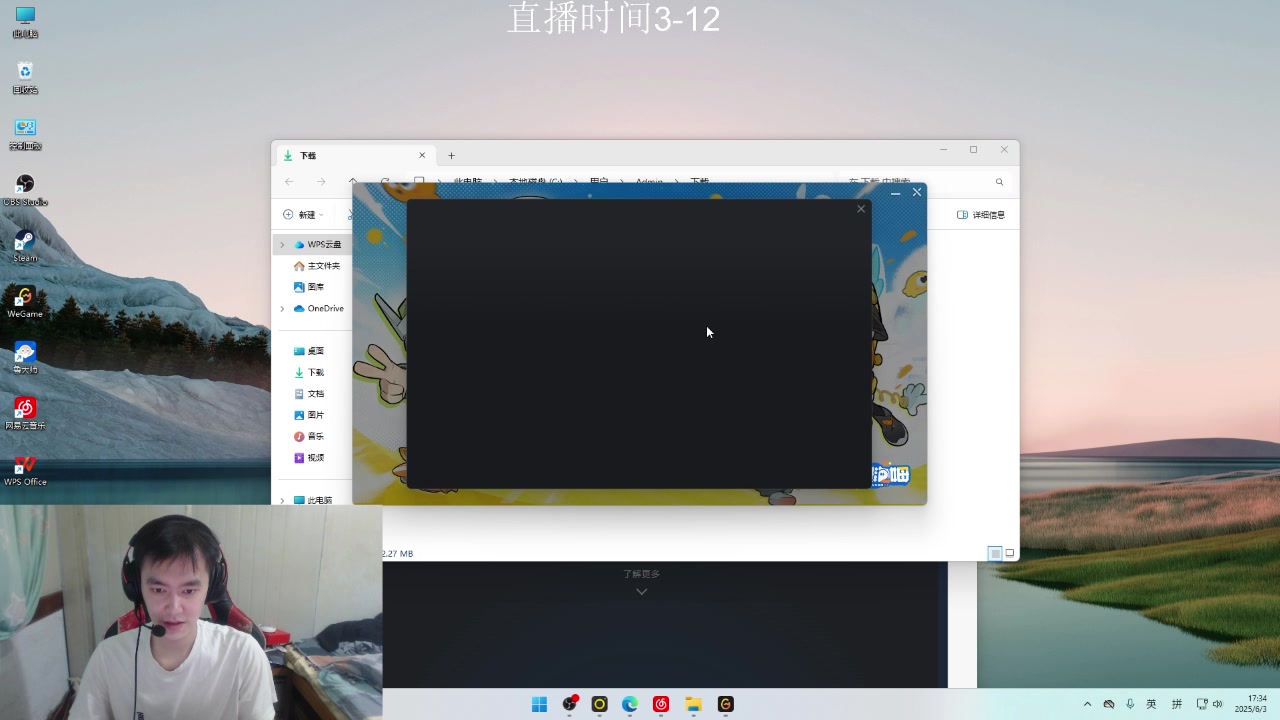Open clock showing 17:34 in taskbar
This screenshot has width=1280, height=720.
[x=1251, y=704]
